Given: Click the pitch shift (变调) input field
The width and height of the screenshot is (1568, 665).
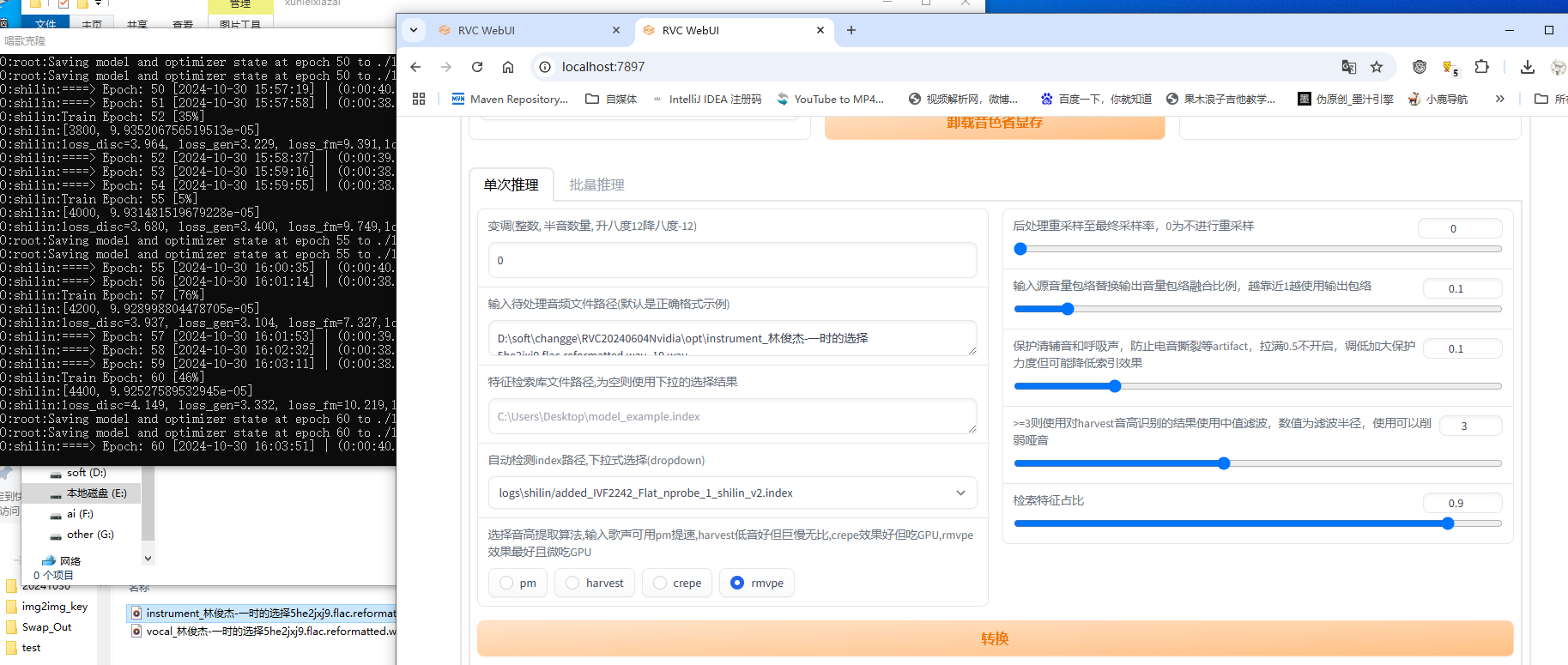Looking at the screenshot, I should click(x=732, y=260).
